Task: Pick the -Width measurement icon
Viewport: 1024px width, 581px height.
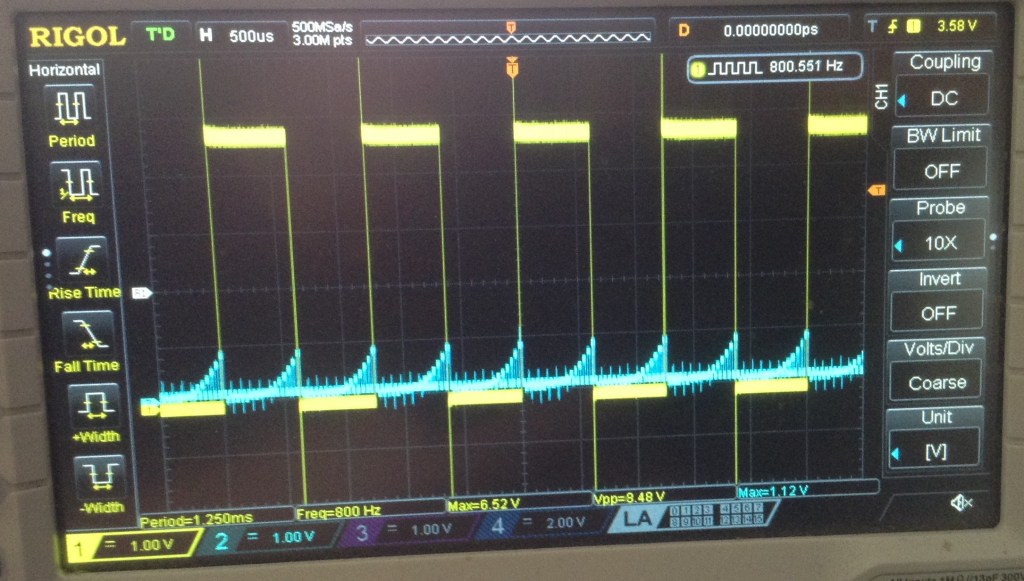Action: [99, 474]
